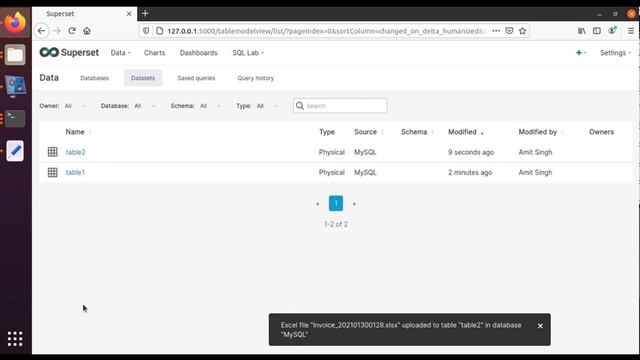Show applications grid in the dock
The width and height of the screenshot is (640, 360).
pyautogui.click(x=15, y=339)
